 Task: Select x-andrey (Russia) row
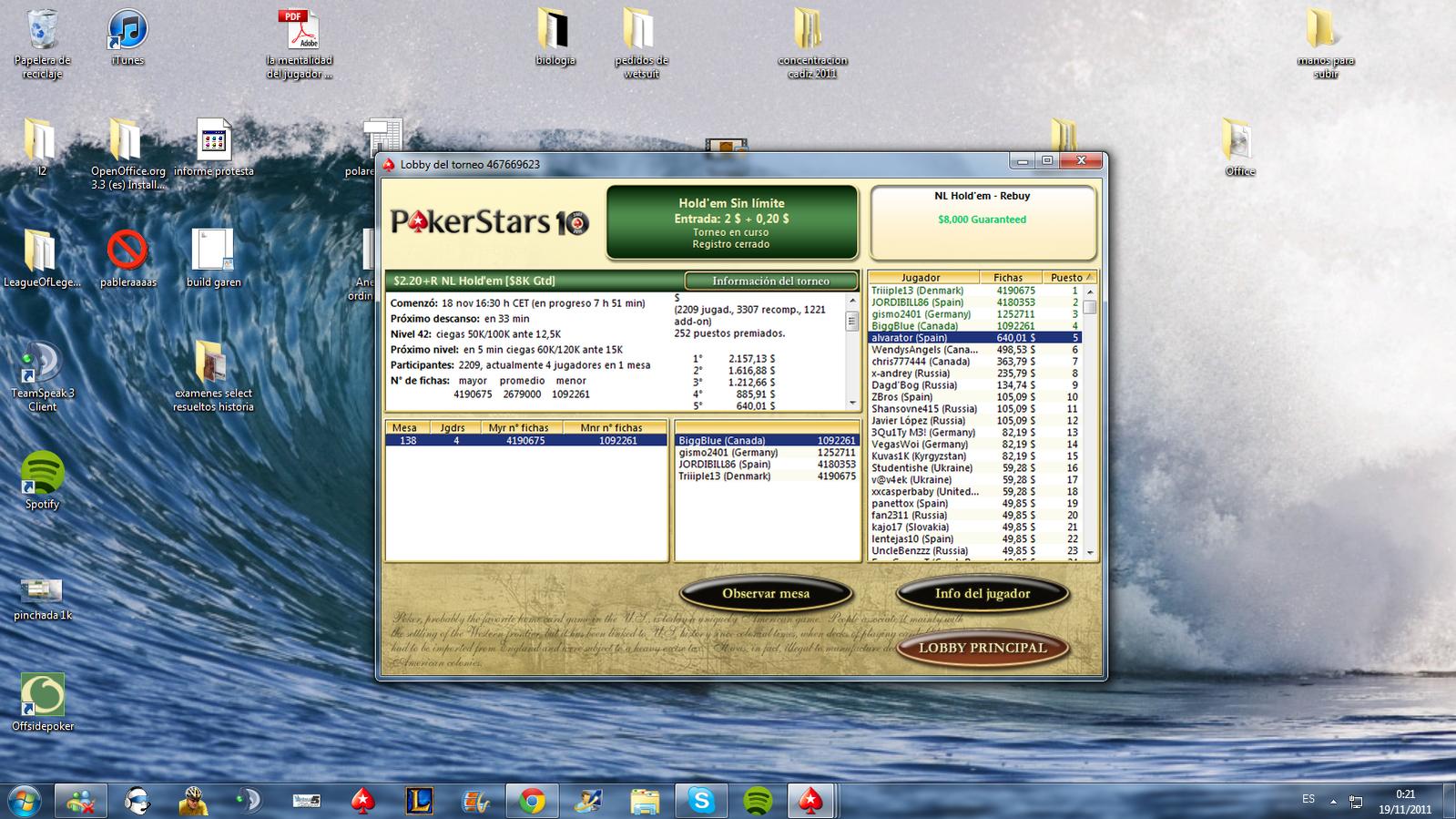pos(975,374)
